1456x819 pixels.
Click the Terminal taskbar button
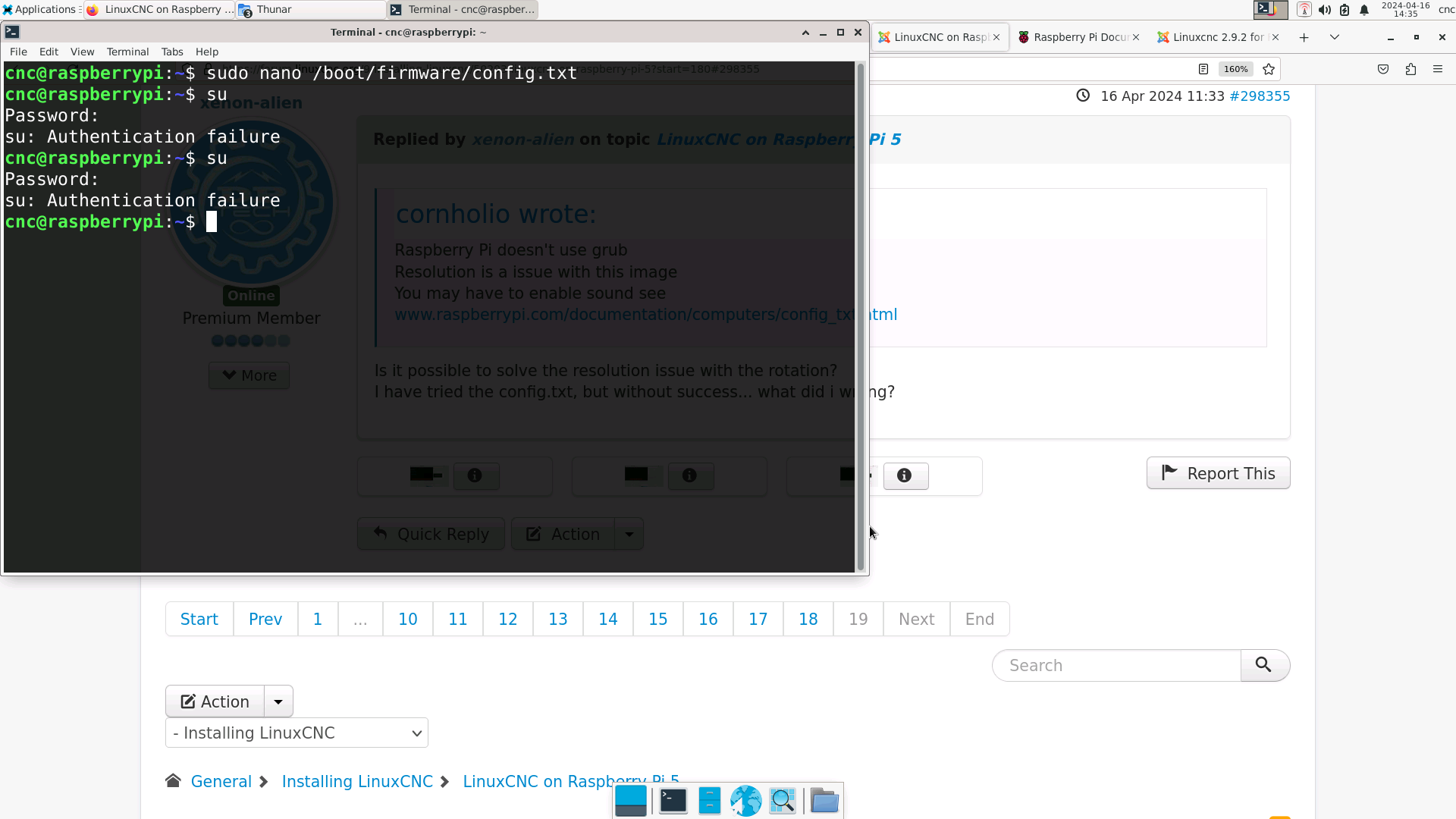463,9
